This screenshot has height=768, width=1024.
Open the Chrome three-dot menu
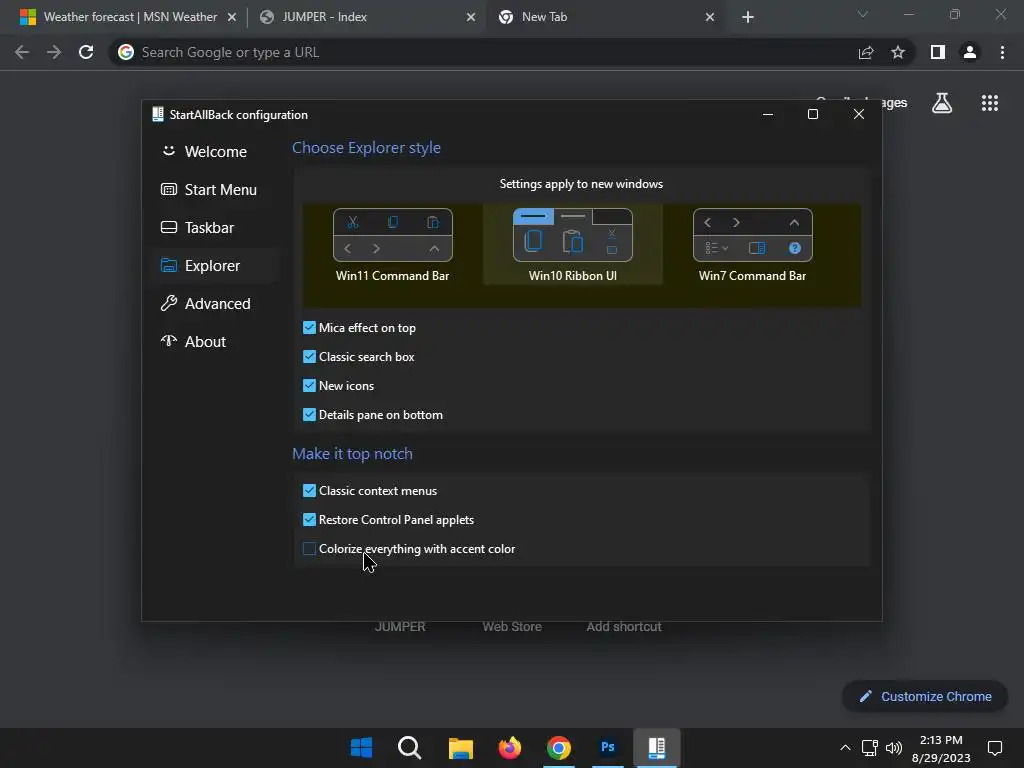(1002, 52)
